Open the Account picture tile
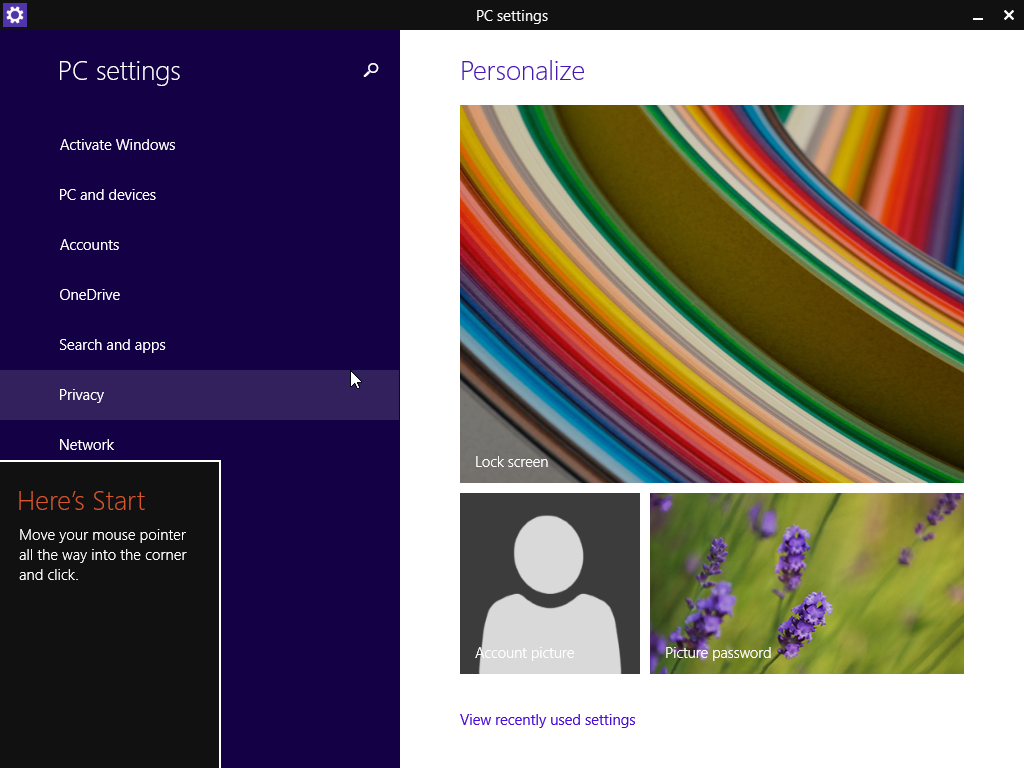The height and width of the screenshot is (768, 1024). click(x=550, y=583)
